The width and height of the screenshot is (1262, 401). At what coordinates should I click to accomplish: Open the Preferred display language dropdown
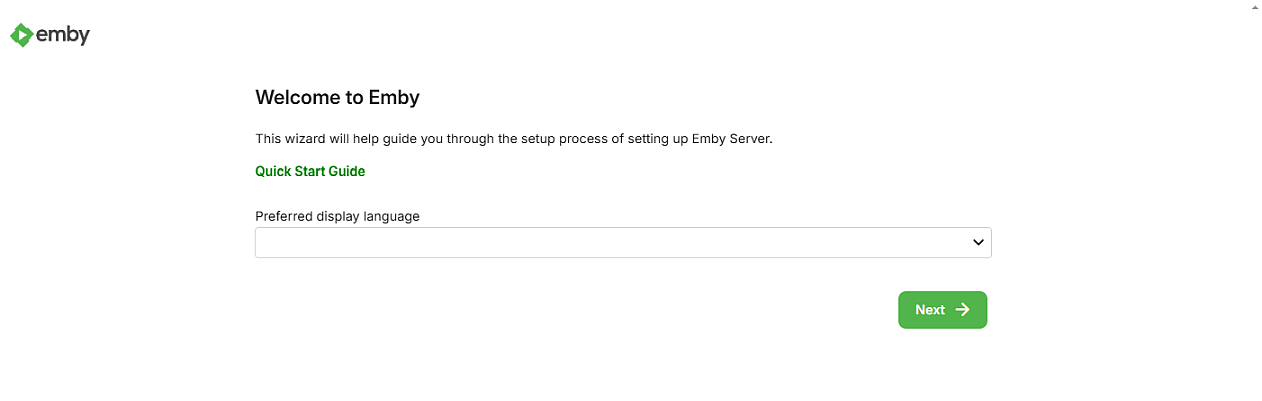click(623, 243)
